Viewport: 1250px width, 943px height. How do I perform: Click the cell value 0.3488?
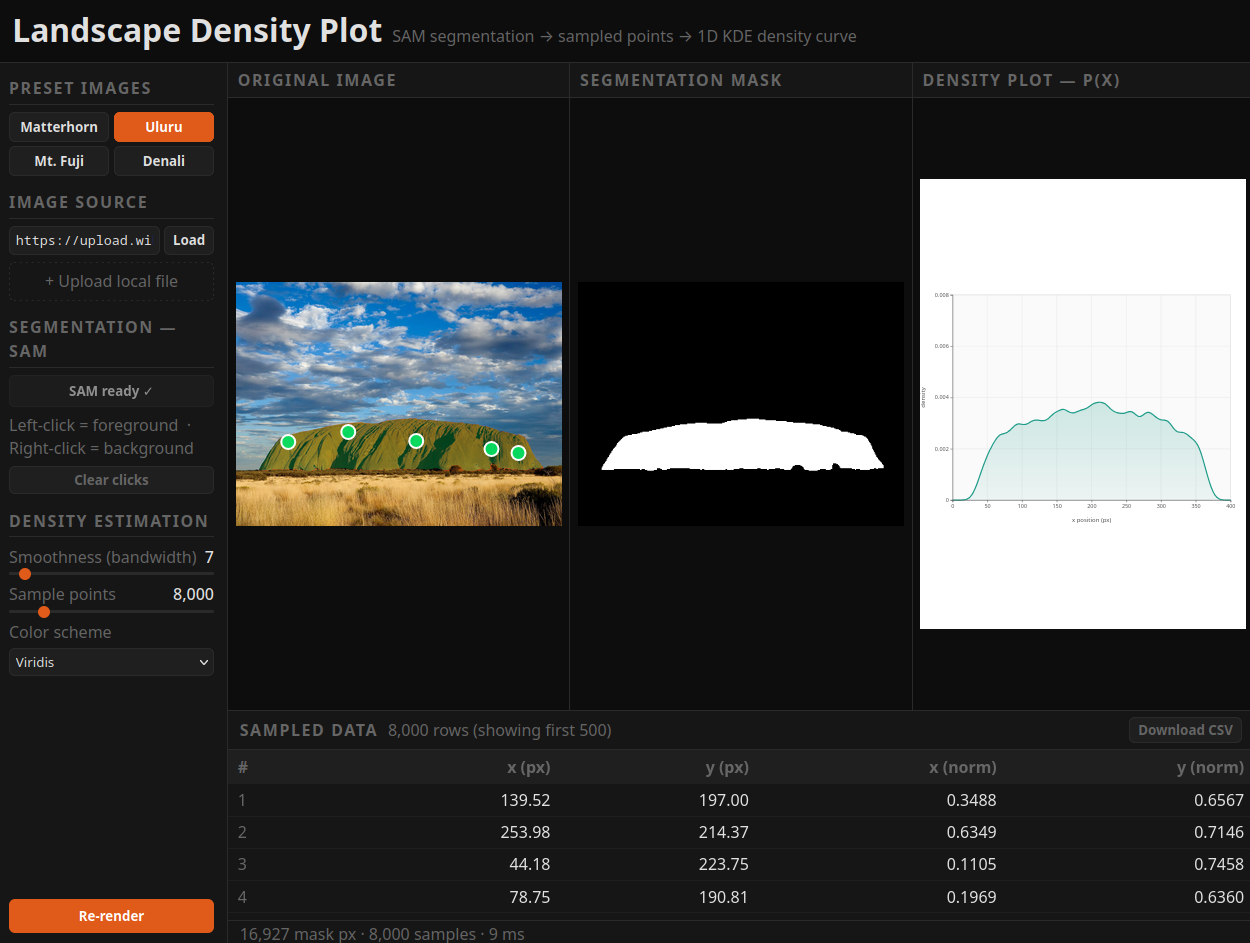[x=971, y=800]
